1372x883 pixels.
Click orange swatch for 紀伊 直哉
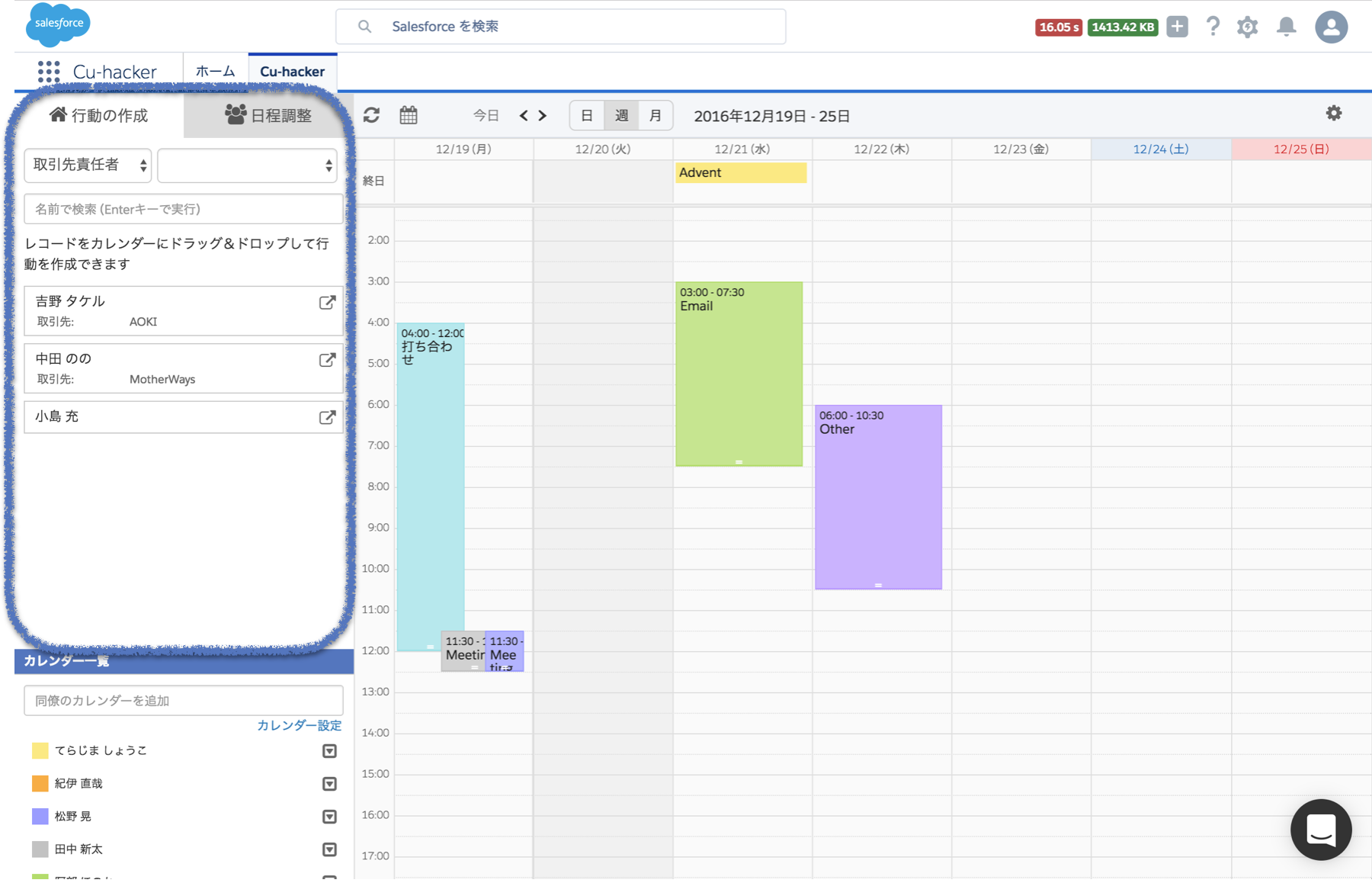40,784
